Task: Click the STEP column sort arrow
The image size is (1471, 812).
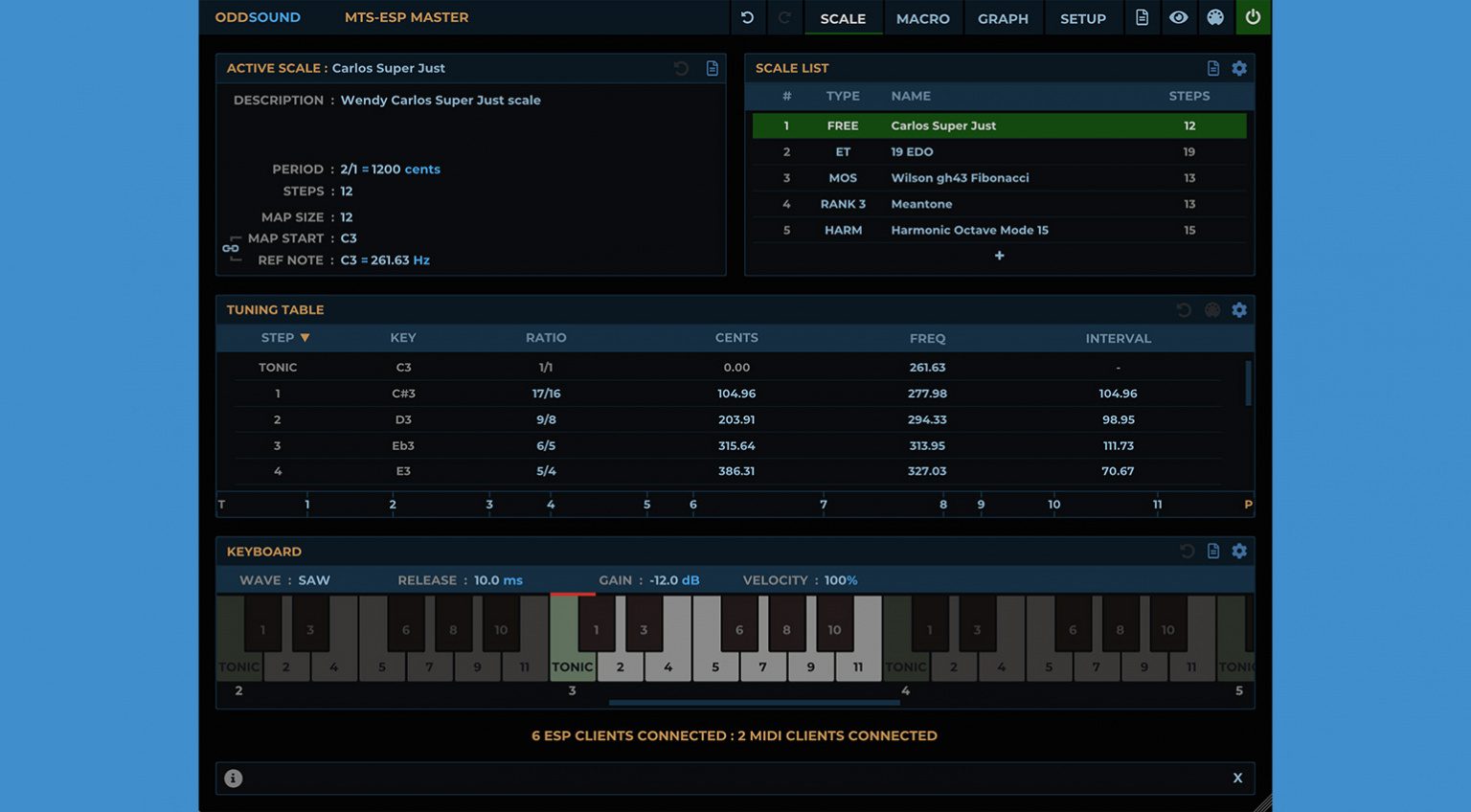Action: (x=305, y=337)
